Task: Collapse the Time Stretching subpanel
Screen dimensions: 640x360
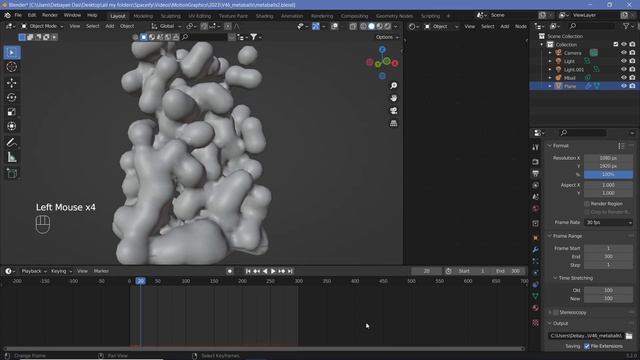Action: coord(555,278)
